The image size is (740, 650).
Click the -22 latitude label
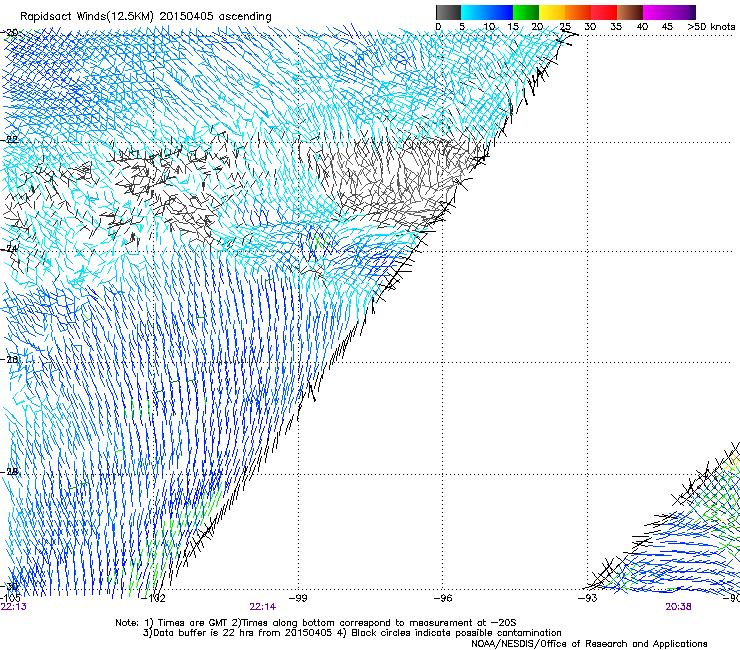click(9, 139)
